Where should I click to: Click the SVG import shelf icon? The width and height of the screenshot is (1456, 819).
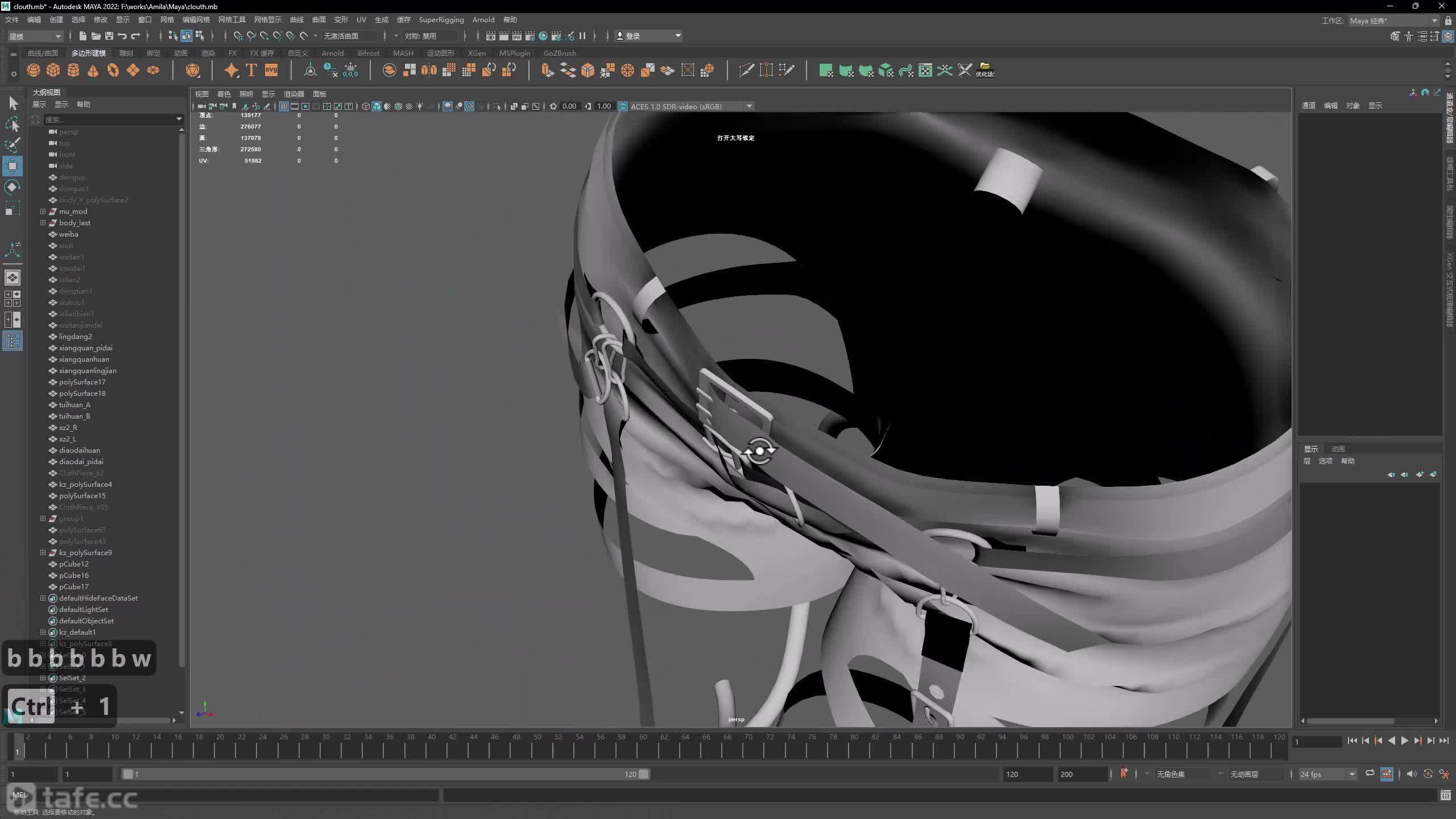(271, 71)
